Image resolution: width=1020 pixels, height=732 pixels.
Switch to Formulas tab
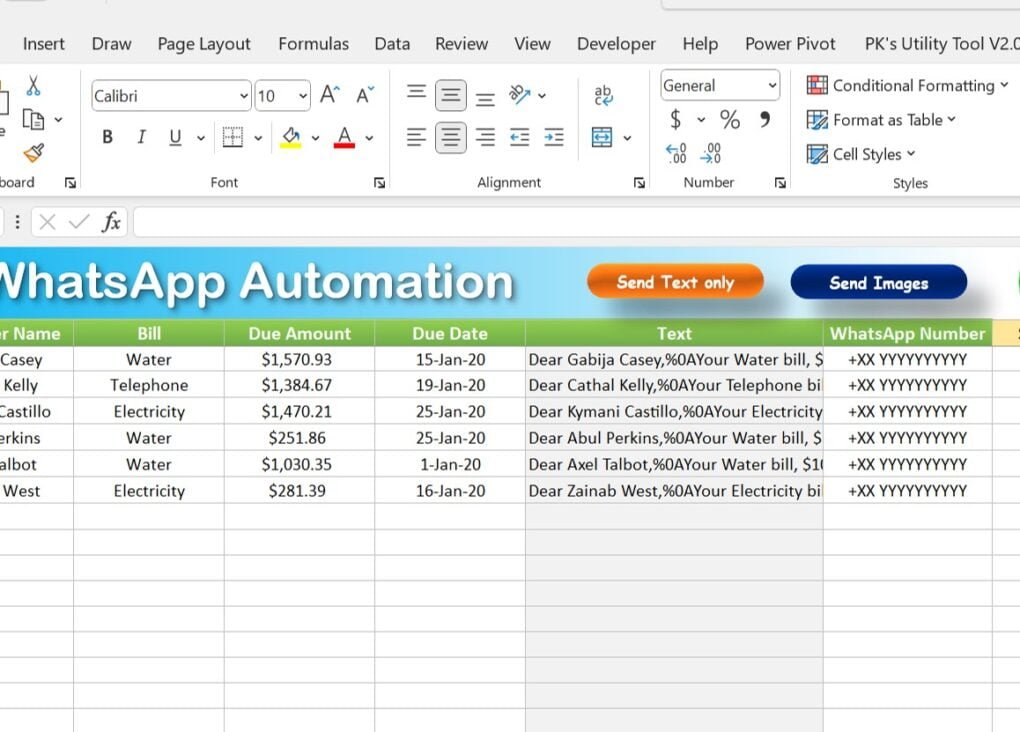point(314,44)
